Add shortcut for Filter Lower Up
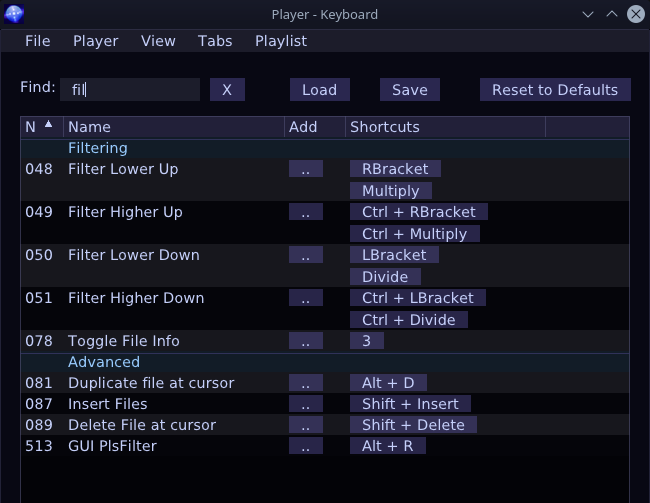This screenshot has height=503, width=650. (x=306, y=169)
